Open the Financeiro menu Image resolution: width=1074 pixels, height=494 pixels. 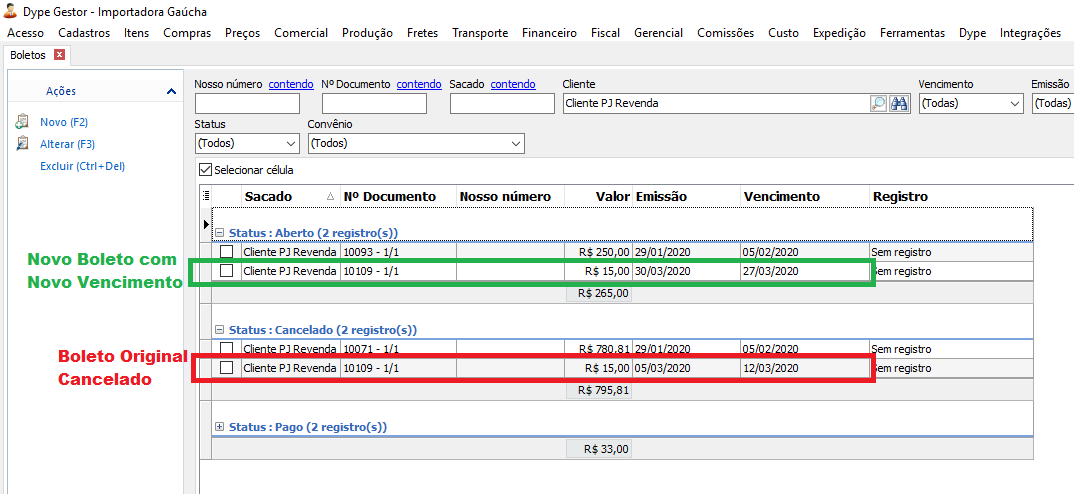(549, 33)
